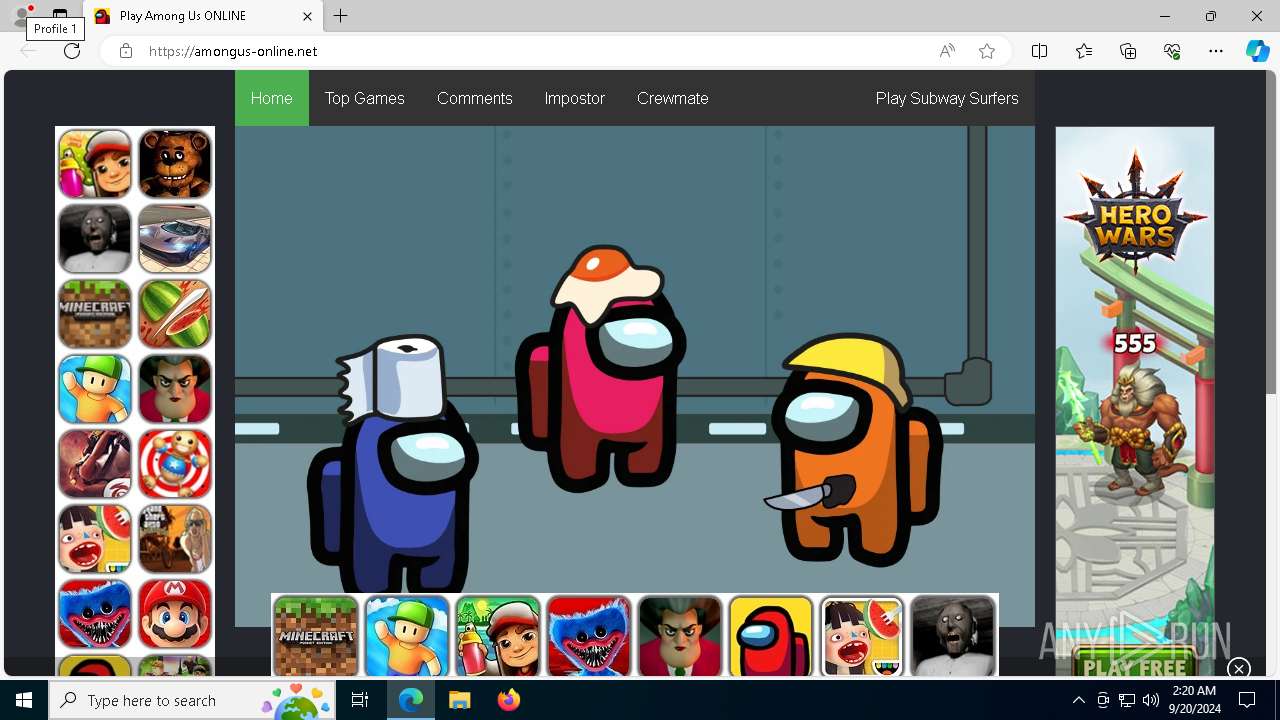Open the Copilot sidebar
This screenshot has width=1280, height=720.
tap(1258, 51)
